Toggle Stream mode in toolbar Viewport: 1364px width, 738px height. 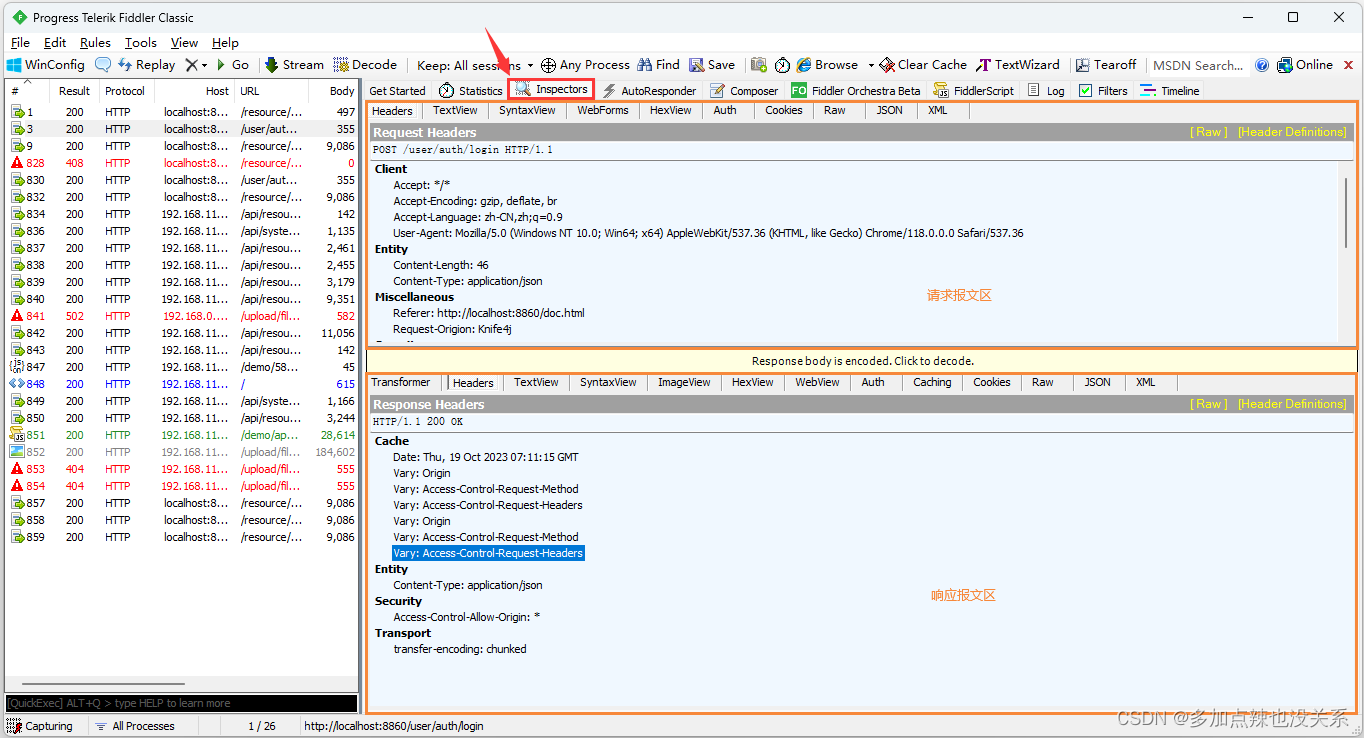[294, 65]
